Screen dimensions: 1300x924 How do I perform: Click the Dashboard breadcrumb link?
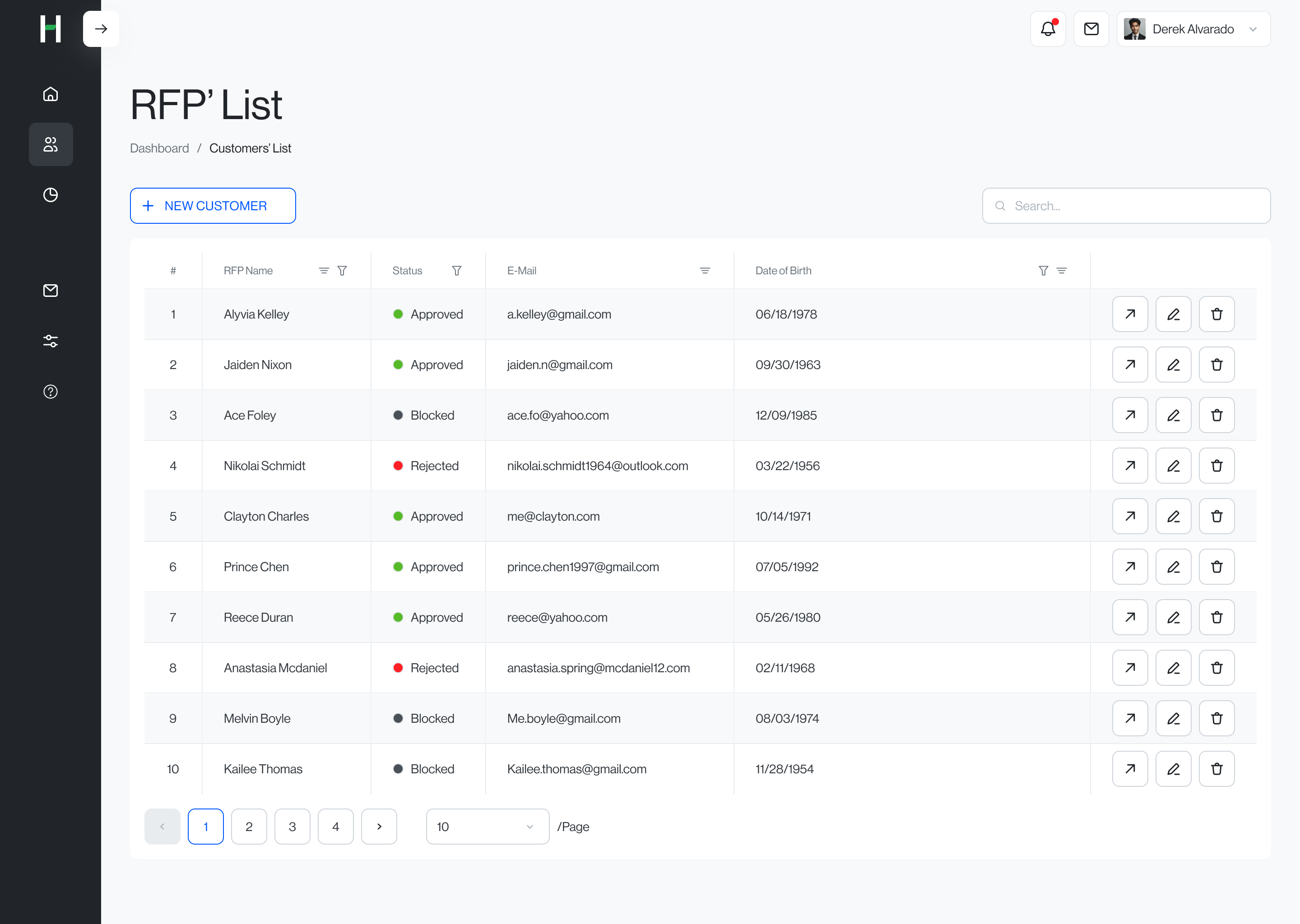coord(159,148)
